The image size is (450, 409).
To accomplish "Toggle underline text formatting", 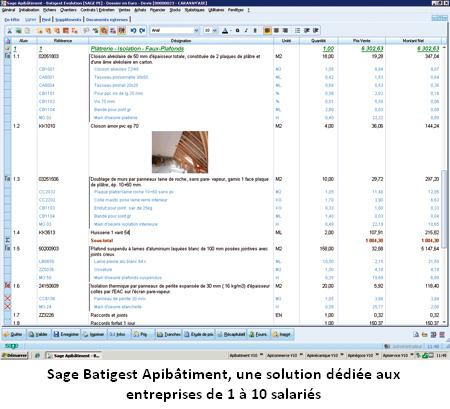I will click(x=255, y=31).
